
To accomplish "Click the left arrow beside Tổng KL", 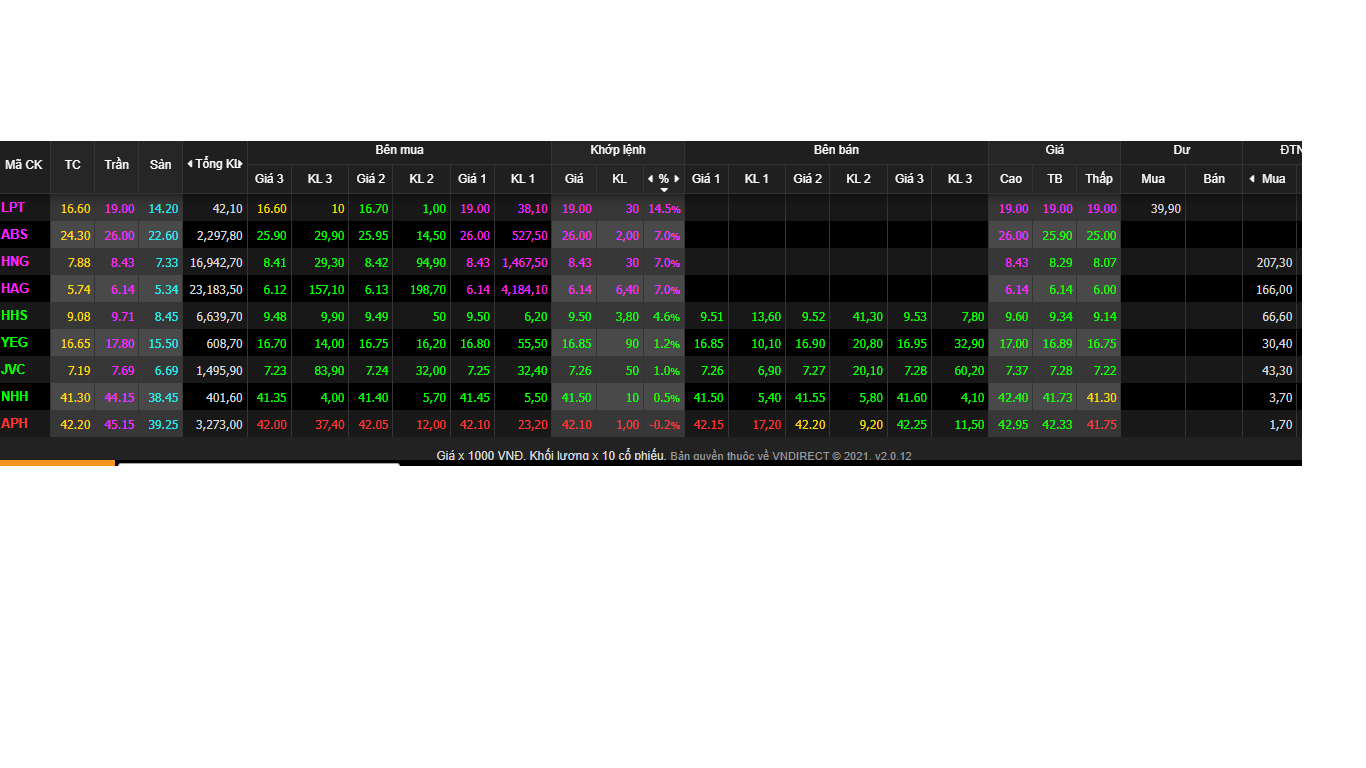I will [190, 164].
